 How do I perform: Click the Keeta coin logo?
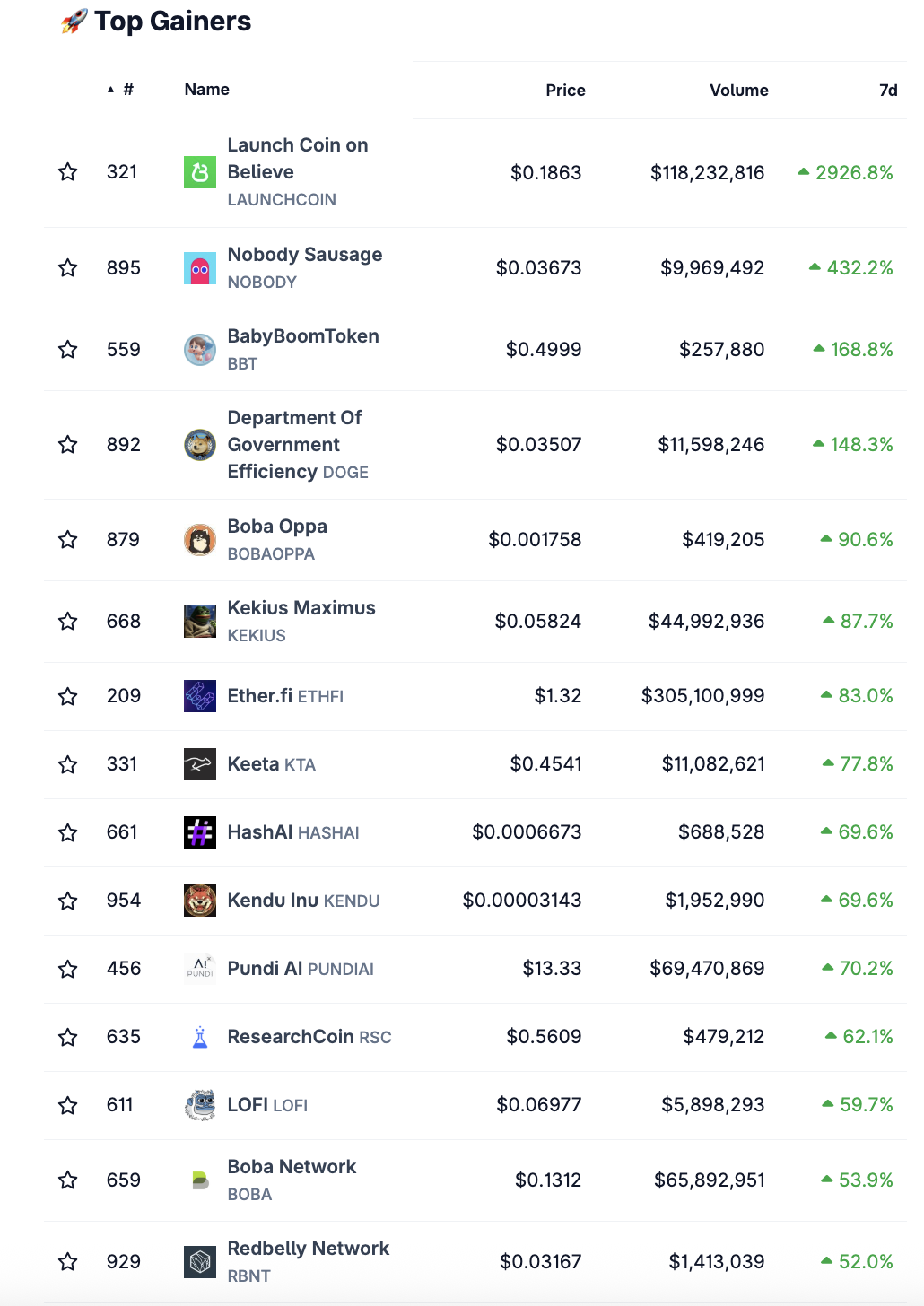click(200, 764)
